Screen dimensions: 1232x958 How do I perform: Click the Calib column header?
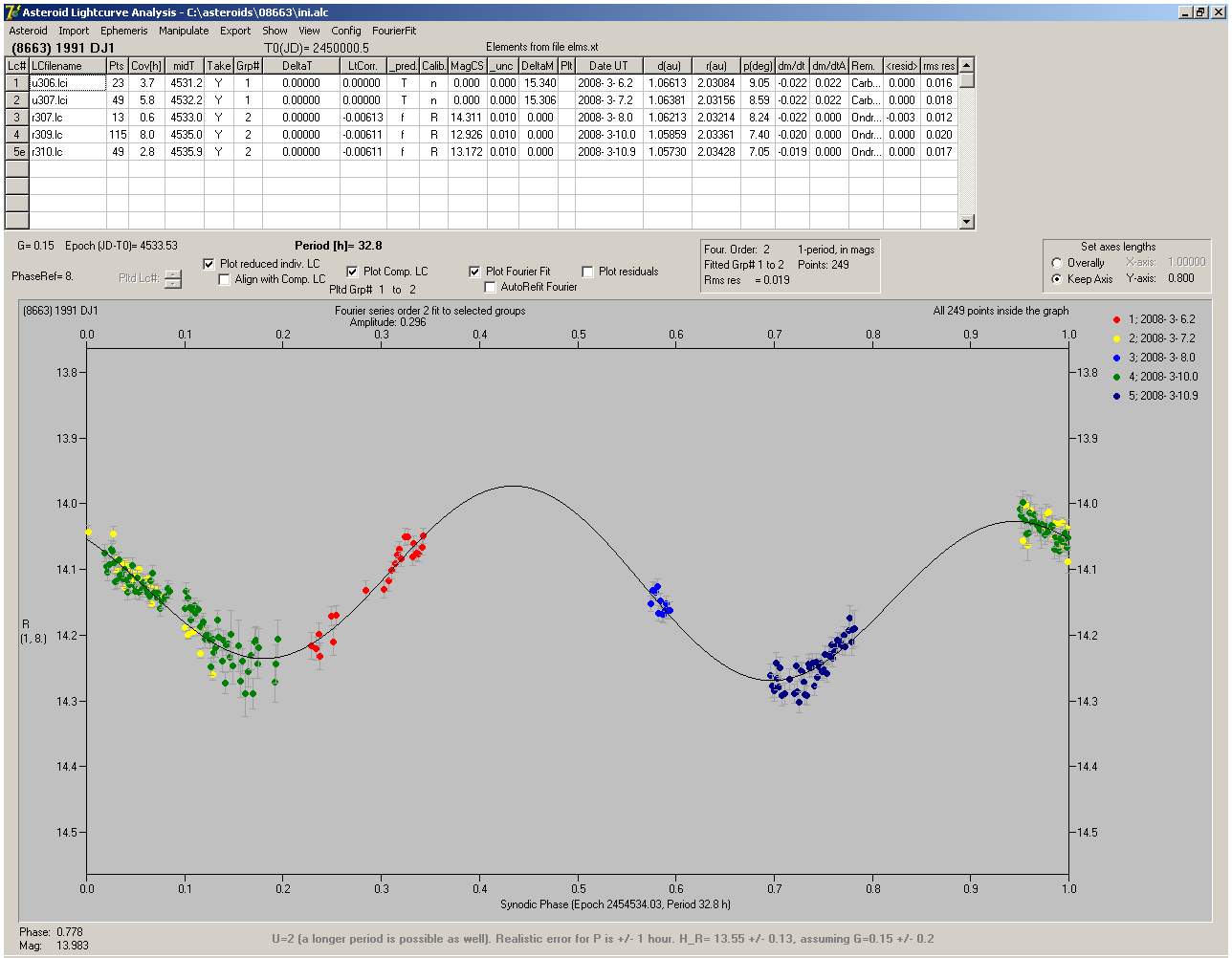point(433,66)
